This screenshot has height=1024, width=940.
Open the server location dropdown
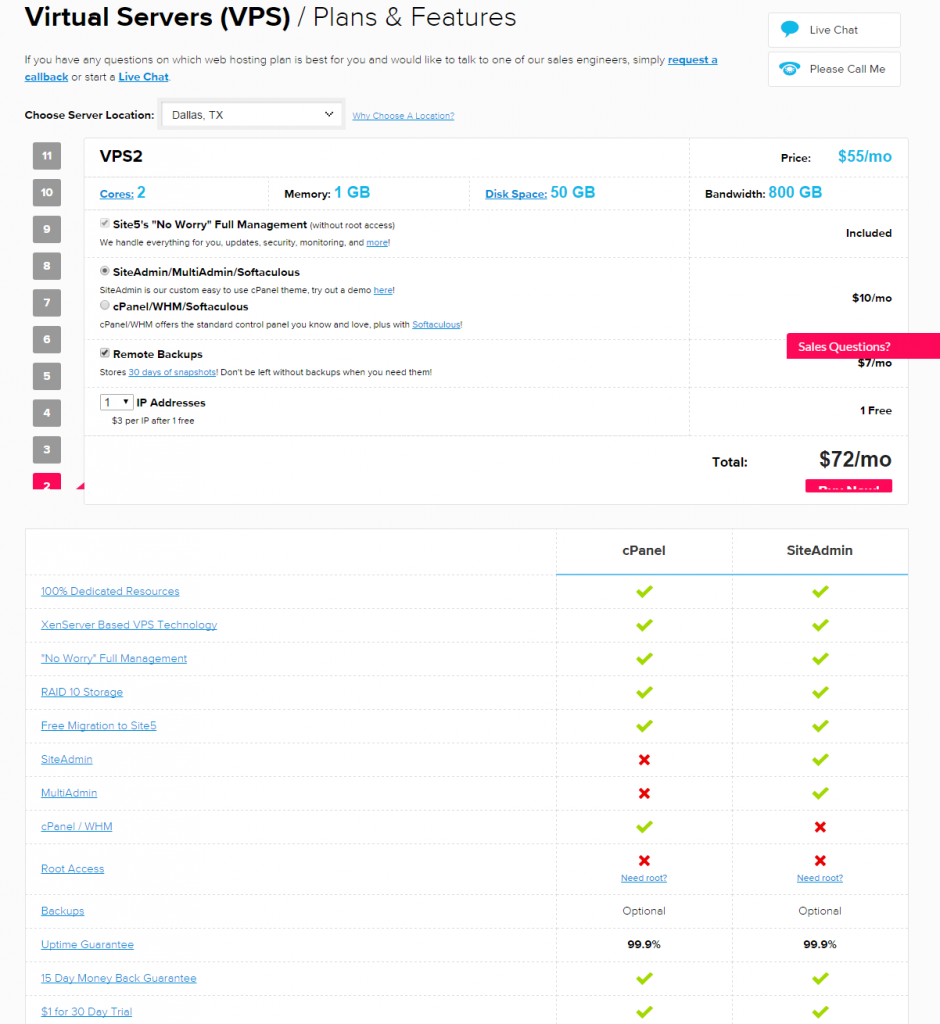[251, 114]
